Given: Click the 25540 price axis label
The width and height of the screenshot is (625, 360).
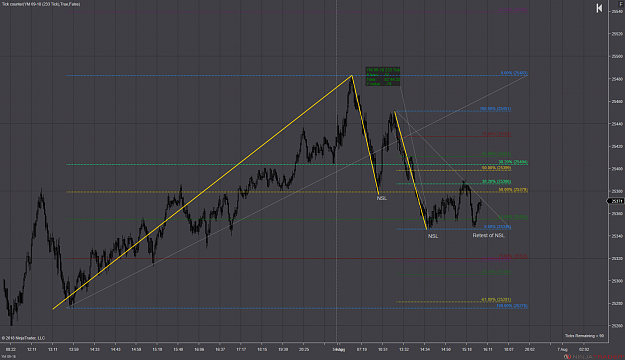Looking at the screenshot, I should tap(617, 12).
